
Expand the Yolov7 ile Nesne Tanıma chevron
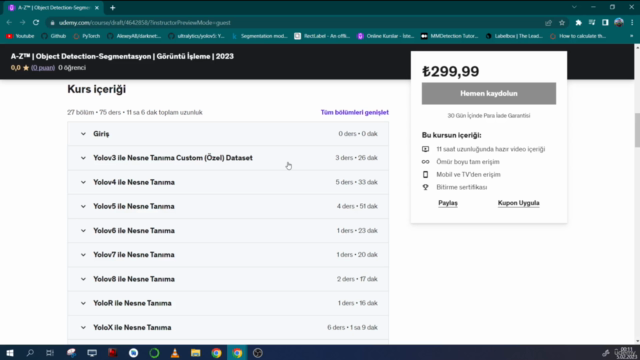click(83, 255)
